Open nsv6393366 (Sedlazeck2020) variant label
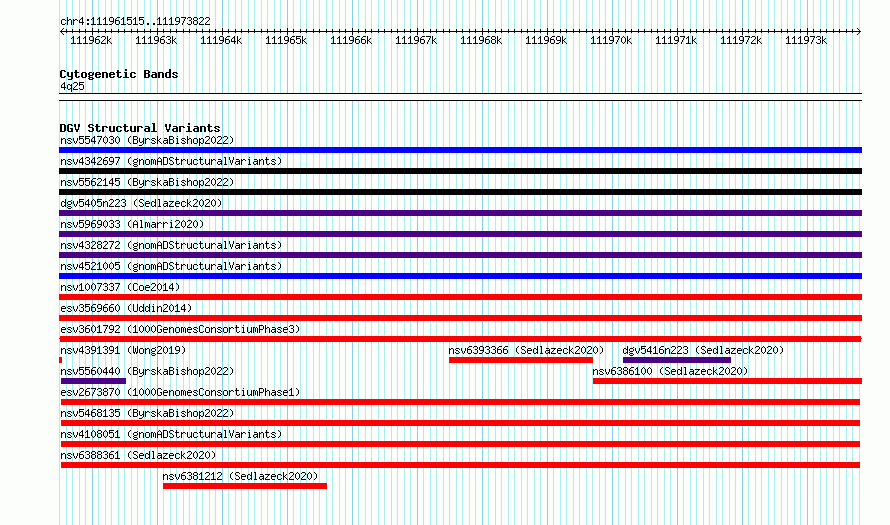 pos(526,350)
